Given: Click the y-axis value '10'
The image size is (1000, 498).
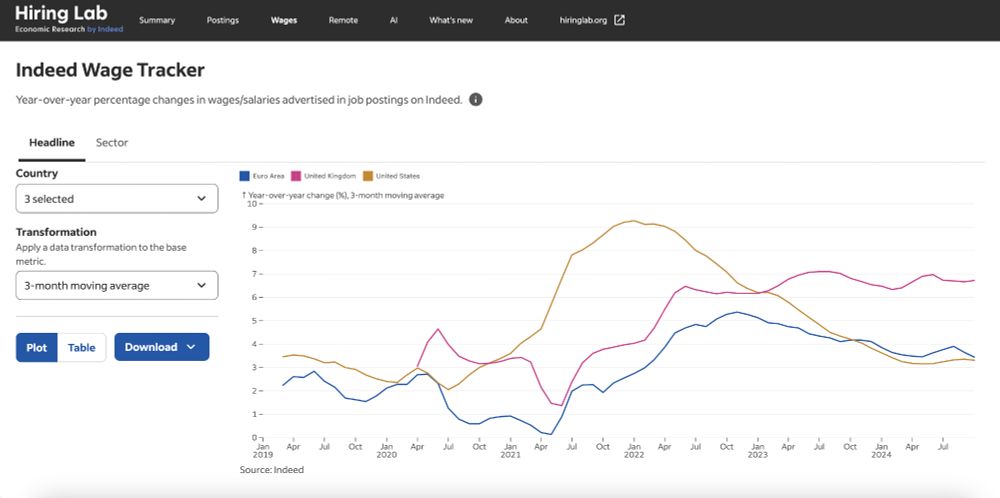Looking at the screenshot, I should tap(251, 203).
